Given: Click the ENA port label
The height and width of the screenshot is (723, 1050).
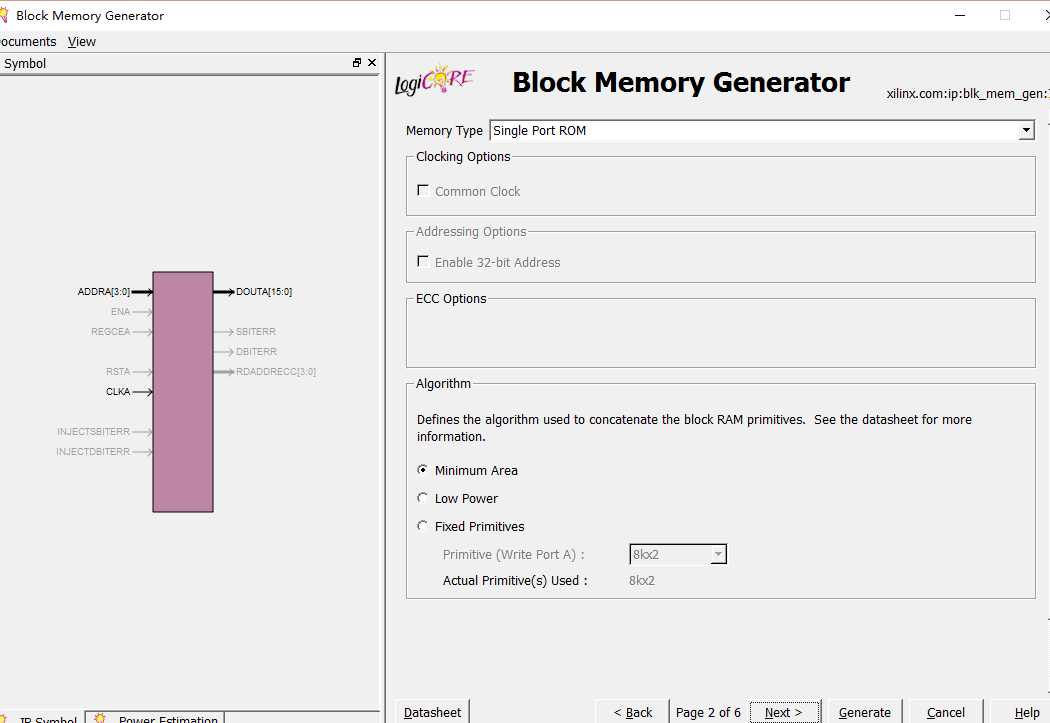Looking at the screenshot, I should (x=121, y=312).
